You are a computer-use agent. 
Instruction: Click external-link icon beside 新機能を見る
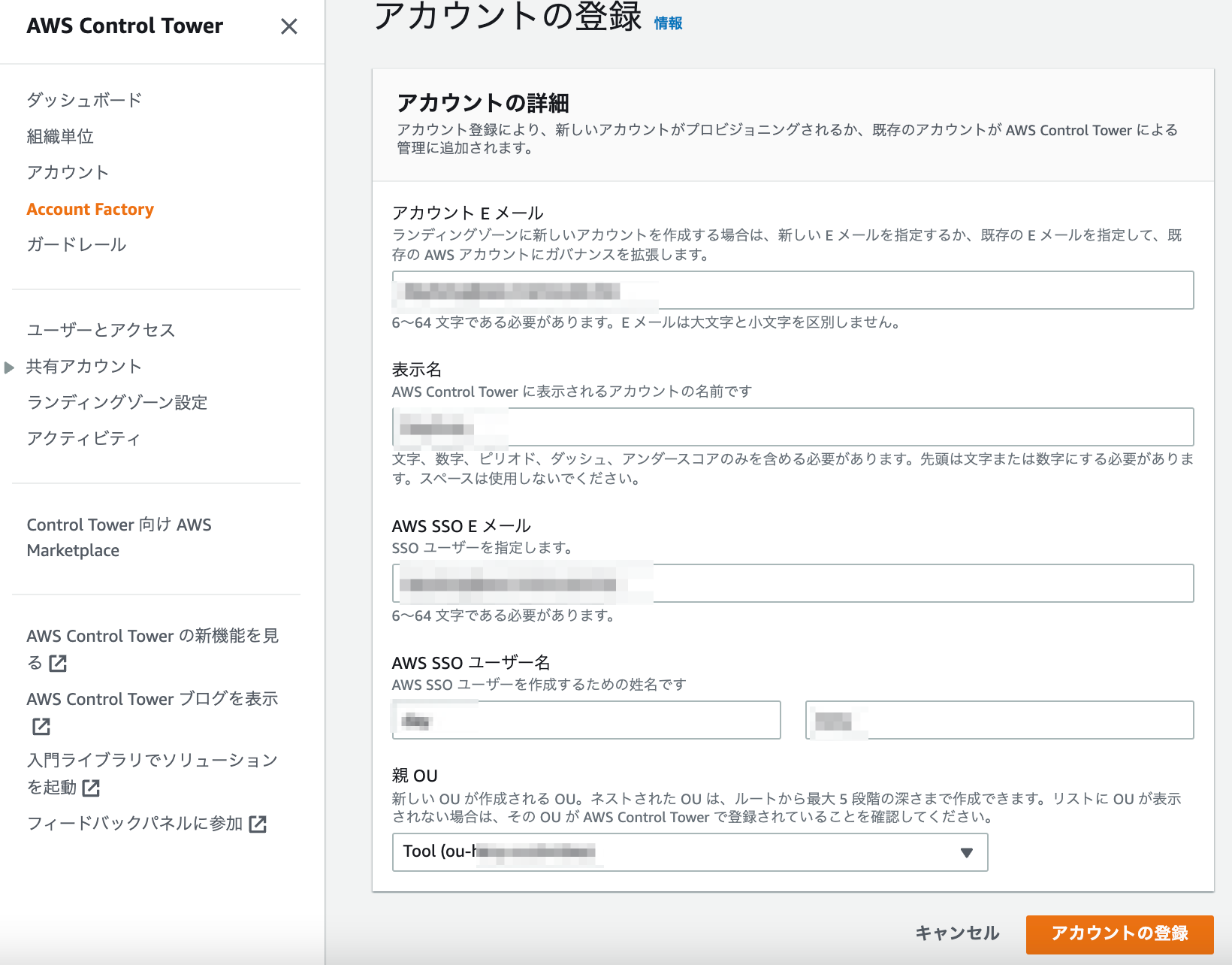(x=58, y=663)
